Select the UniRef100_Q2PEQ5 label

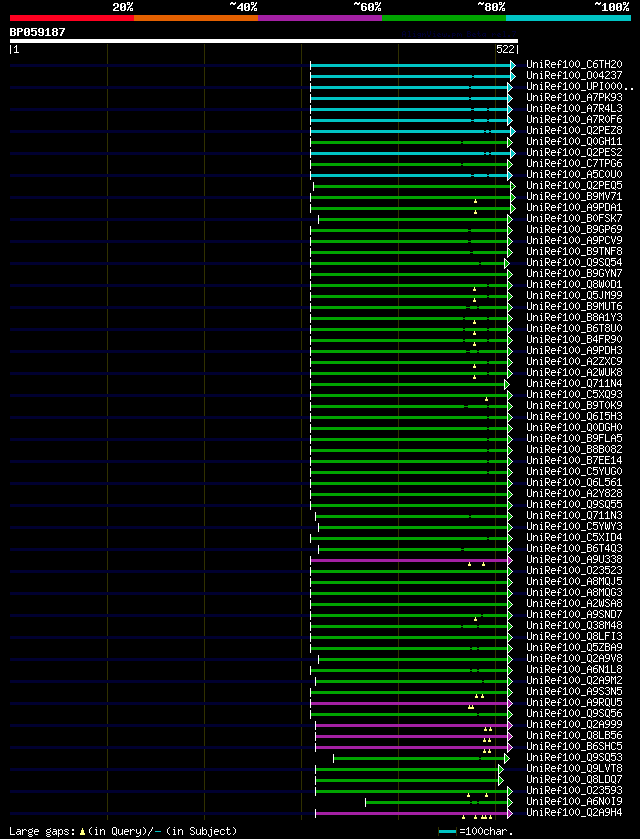[574, 186]
